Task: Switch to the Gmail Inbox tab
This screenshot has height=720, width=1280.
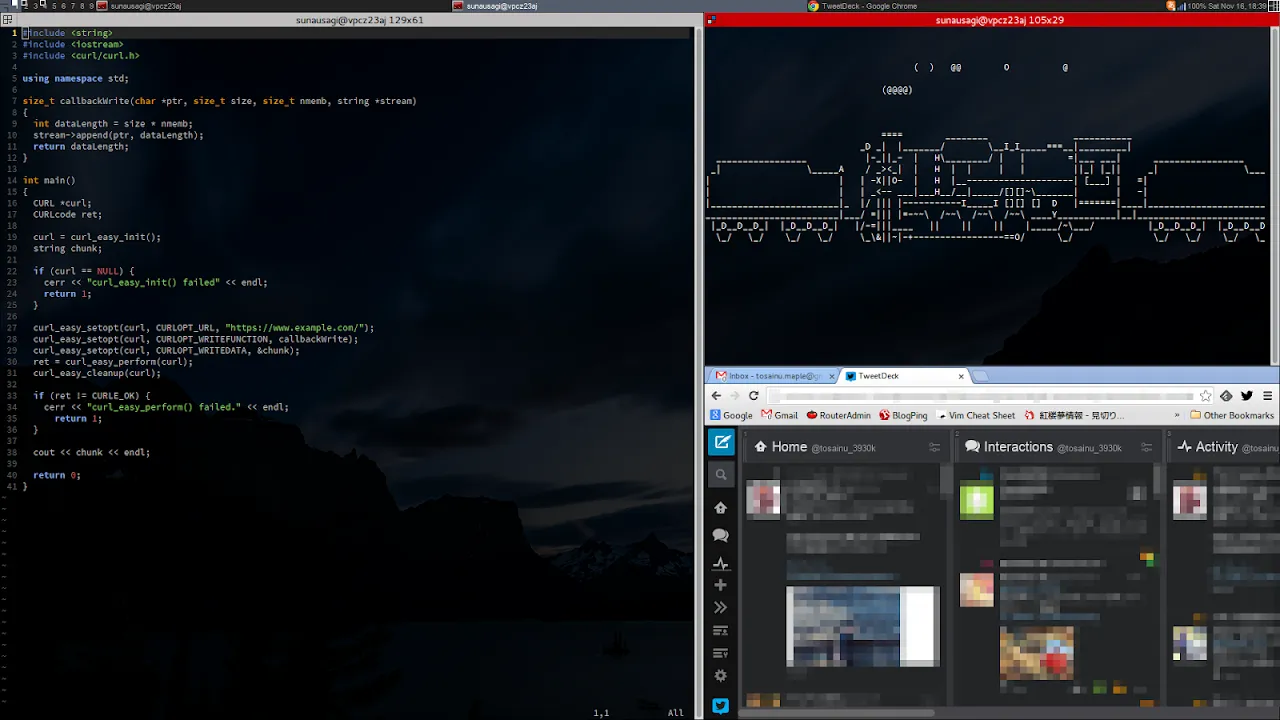Action: (770, 376)
